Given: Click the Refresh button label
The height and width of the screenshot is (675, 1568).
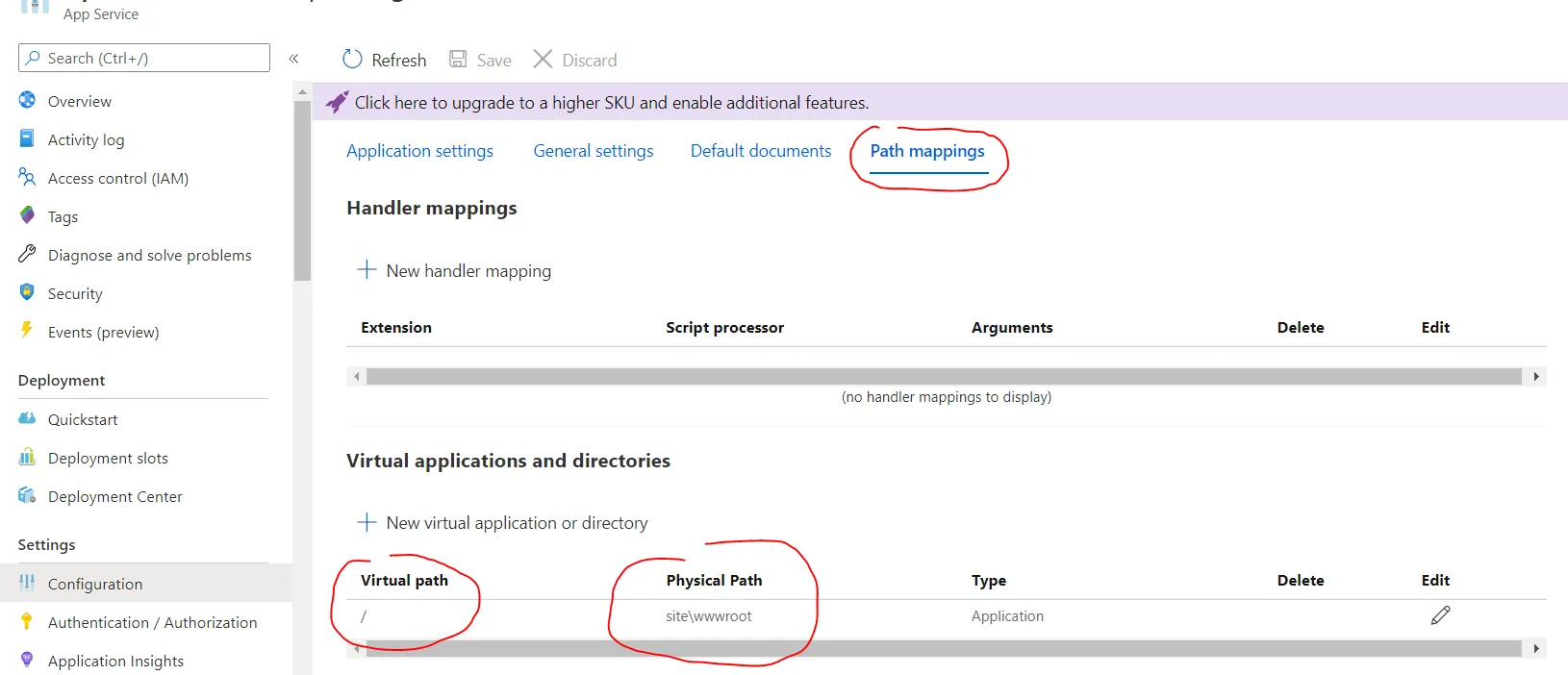Looking at the screenshot, I should (399, 60).
